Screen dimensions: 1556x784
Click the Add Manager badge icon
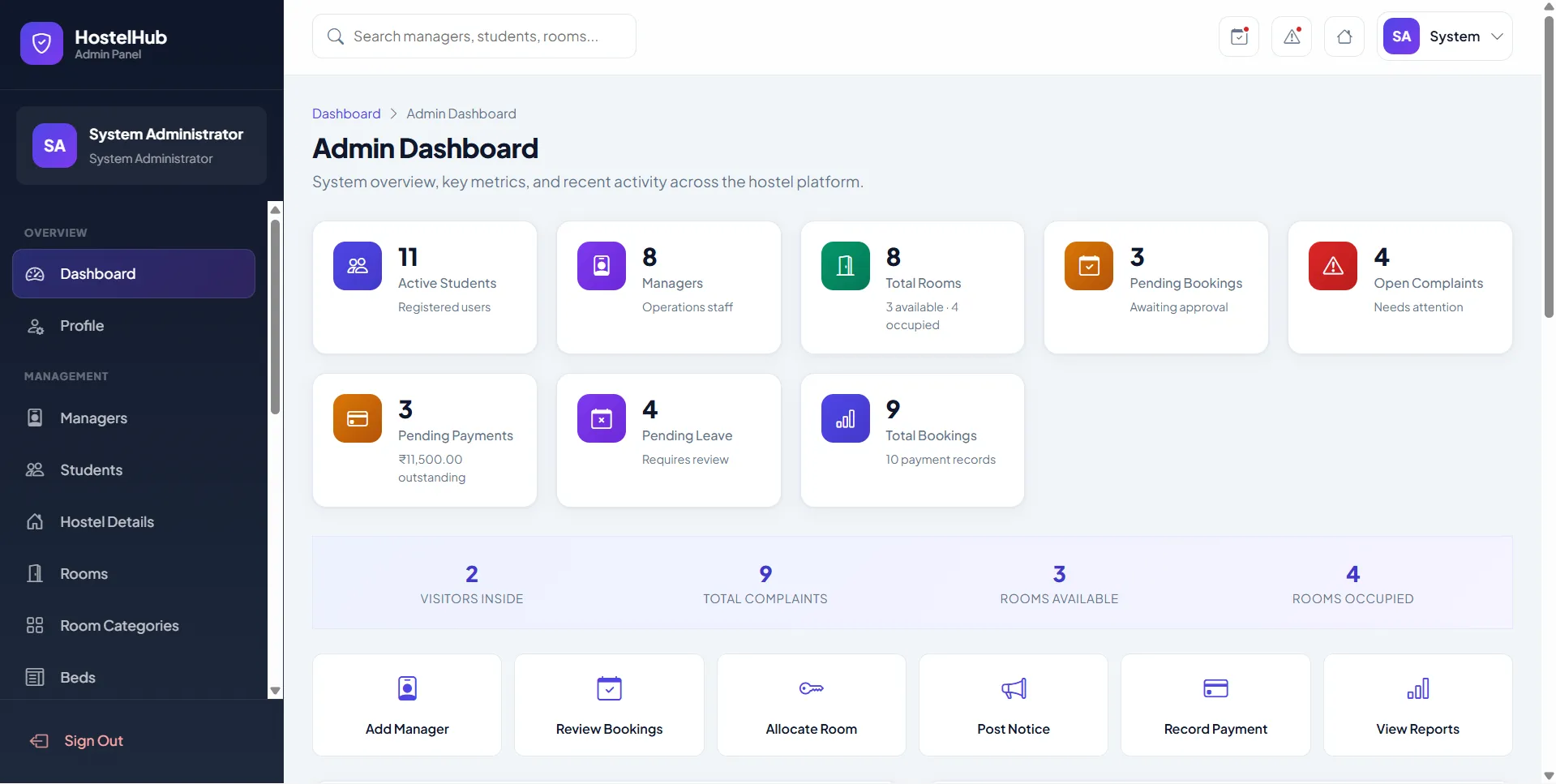pos(407,688)
